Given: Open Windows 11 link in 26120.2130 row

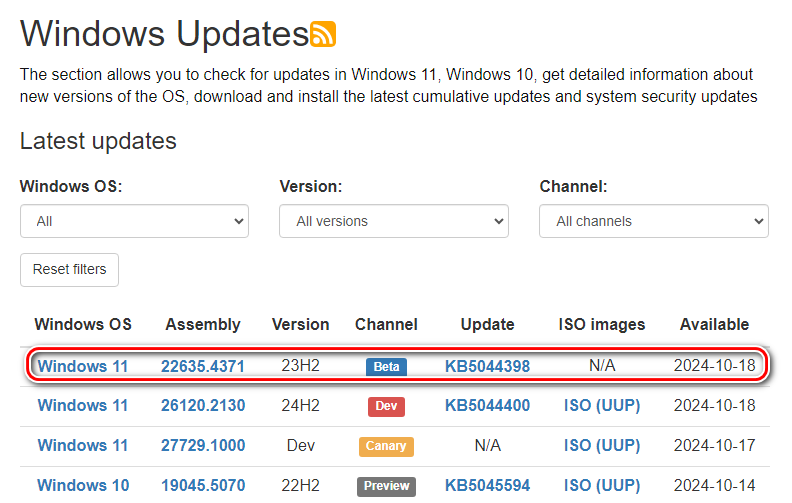Looking at the screenshot, I should pyautogui.click(x=83, y=406).
